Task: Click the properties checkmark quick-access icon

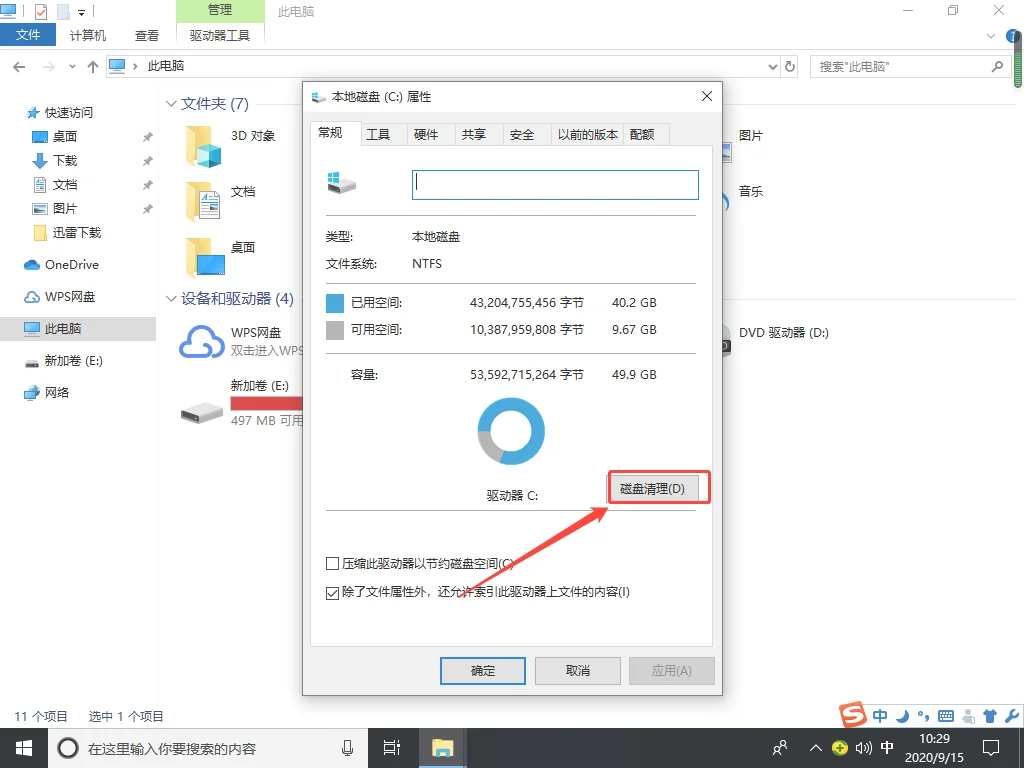Action: (40, 12)
